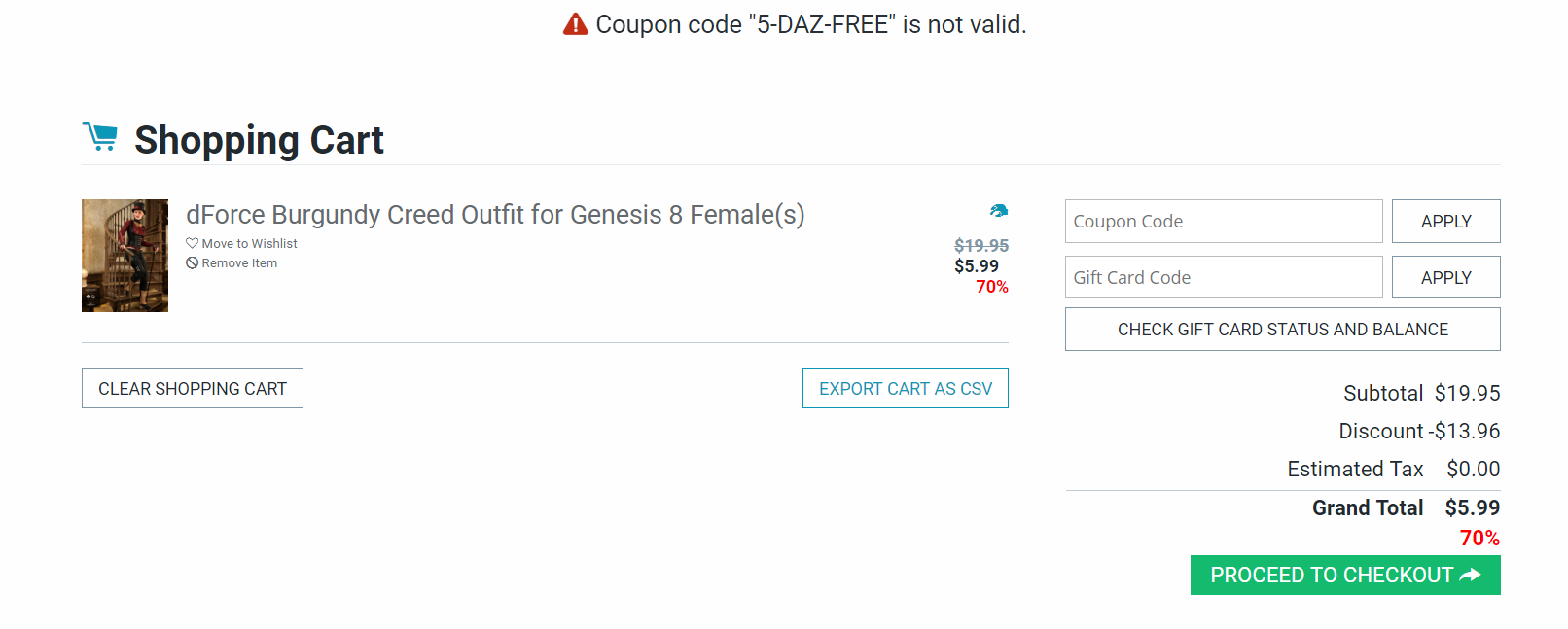Remove the item via the Remove Item link

[x=239, y=263]
